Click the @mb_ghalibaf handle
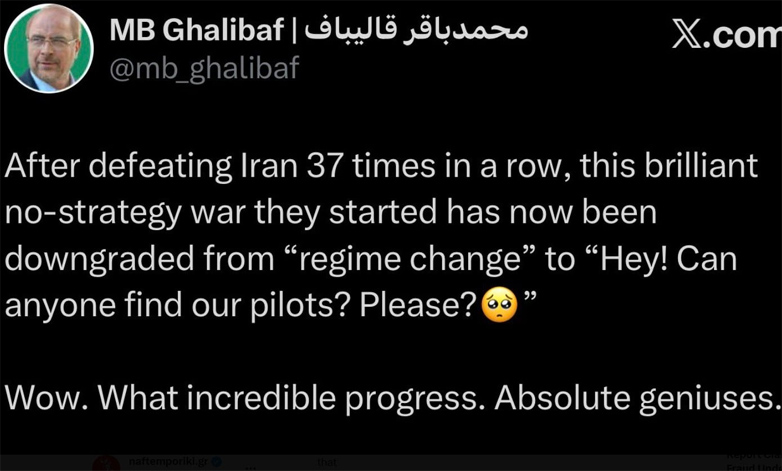Viewport: 782px width, 471px height. click(203, 70)
